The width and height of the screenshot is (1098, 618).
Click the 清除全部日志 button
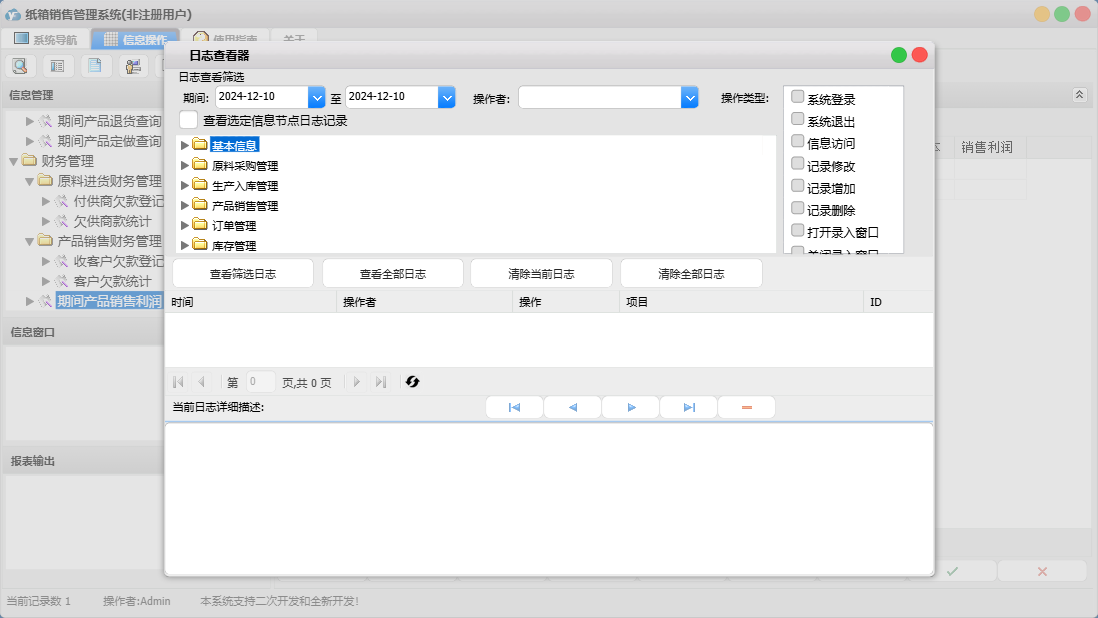(x=691, y=274)
